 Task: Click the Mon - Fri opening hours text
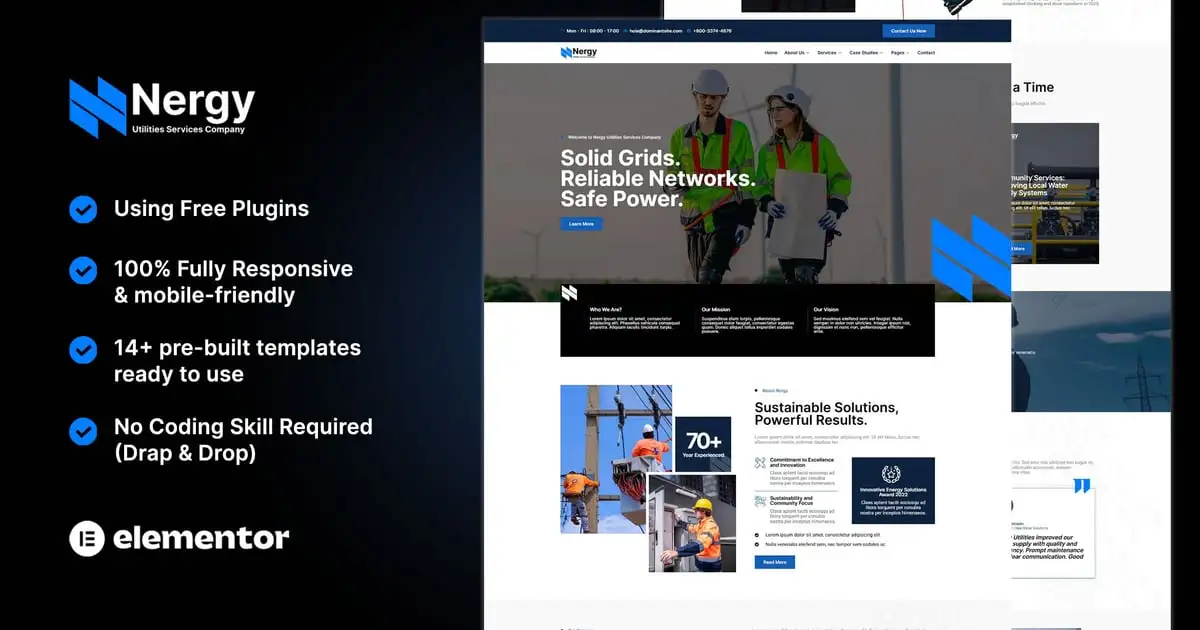(593, 31)
